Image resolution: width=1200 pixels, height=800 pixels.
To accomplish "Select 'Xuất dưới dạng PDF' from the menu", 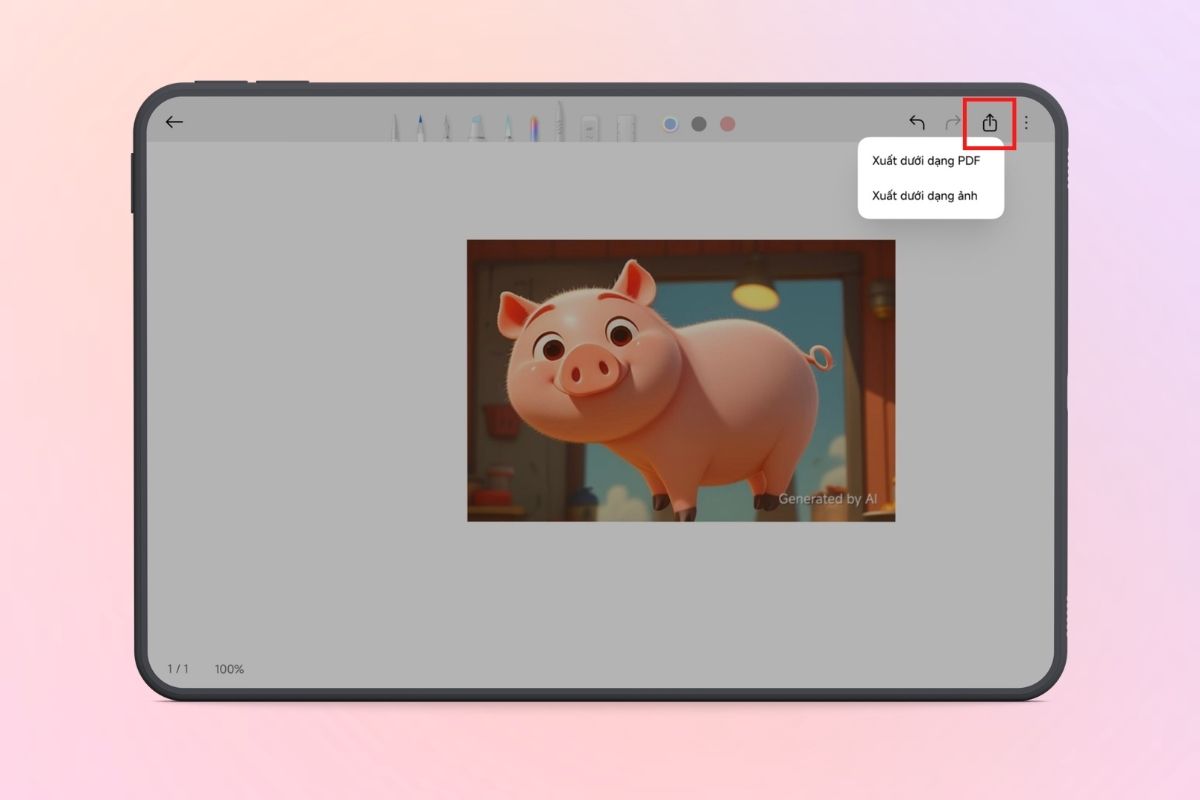I will 930,163.
